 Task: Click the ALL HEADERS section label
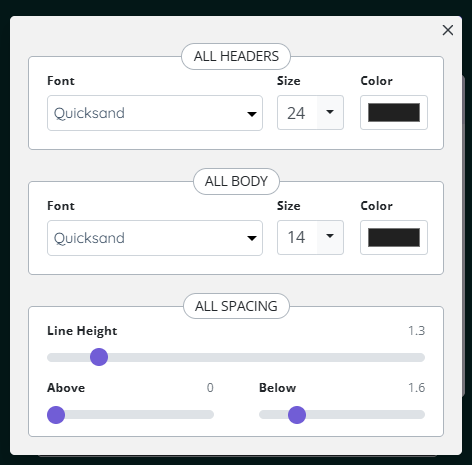(x=236, y=56)
